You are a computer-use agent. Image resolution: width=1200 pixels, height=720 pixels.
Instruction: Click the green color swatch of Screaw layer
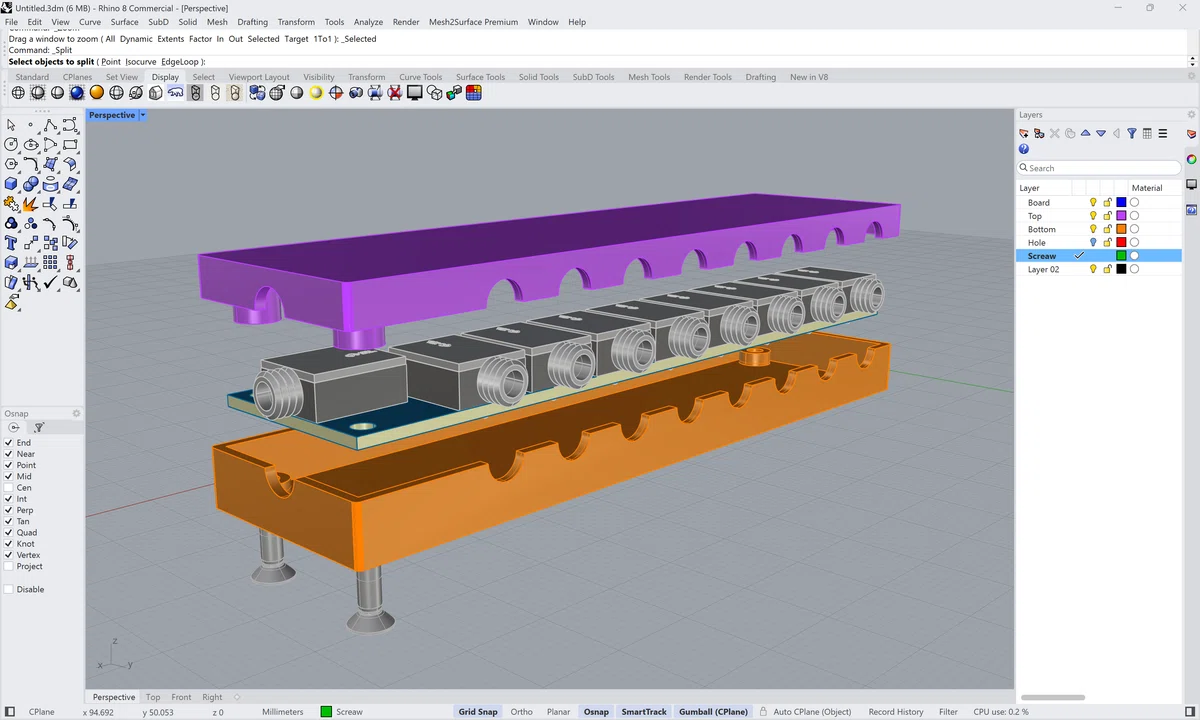[1121, 256]
